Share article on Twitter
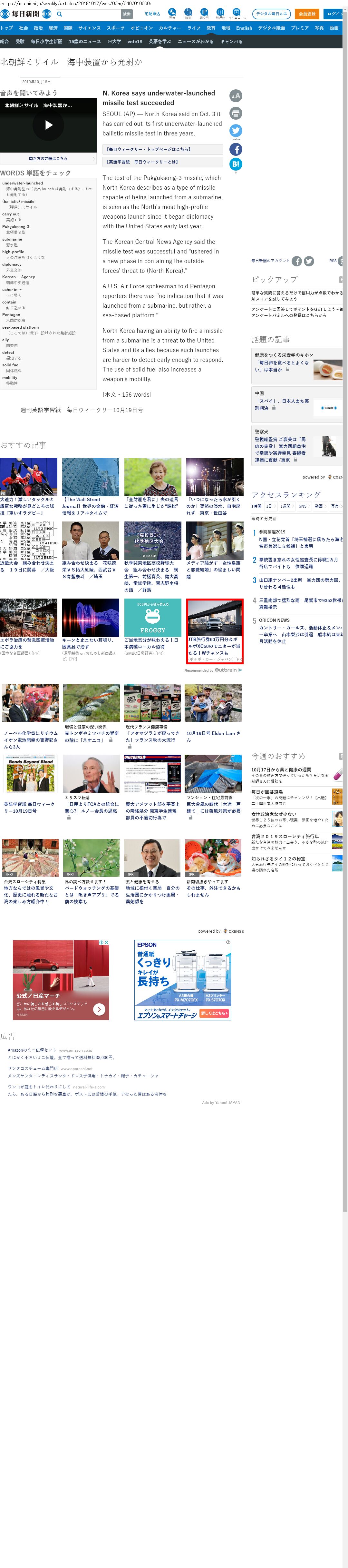Screen dimensions: 348x1568 pos(236,130)
